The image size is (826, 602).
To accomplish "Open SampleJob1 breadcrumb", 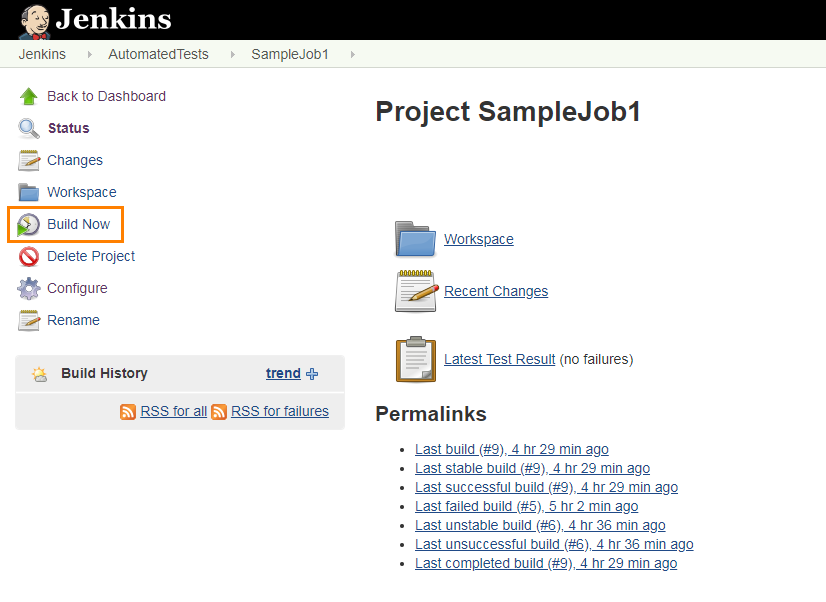I will point(290,54).
